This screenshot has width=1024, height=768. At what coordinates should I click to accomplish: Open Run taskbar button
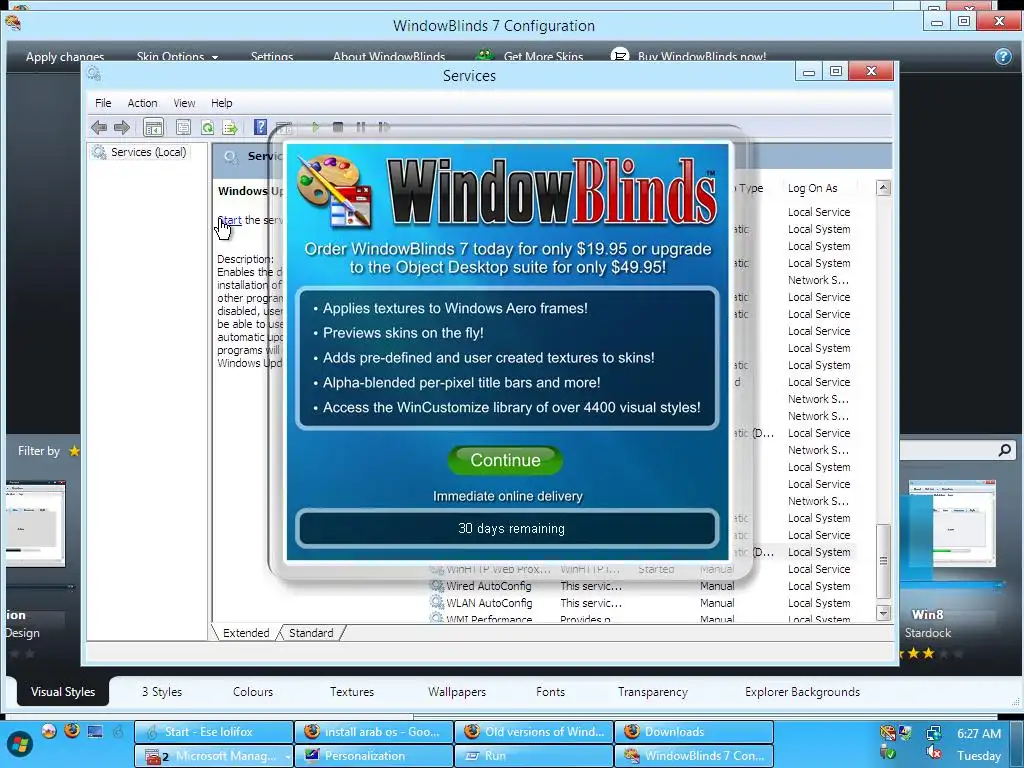[534, 756]
